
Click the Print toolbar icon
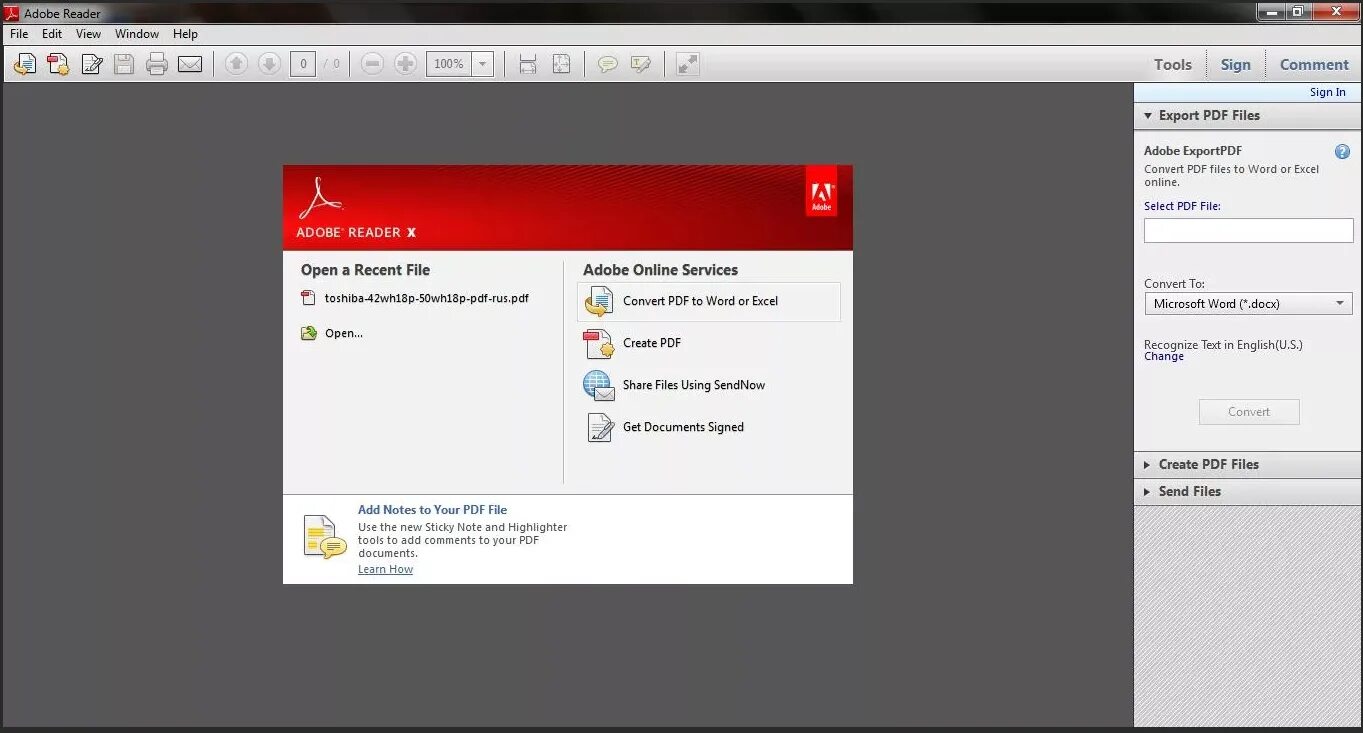tap(157, 64)
